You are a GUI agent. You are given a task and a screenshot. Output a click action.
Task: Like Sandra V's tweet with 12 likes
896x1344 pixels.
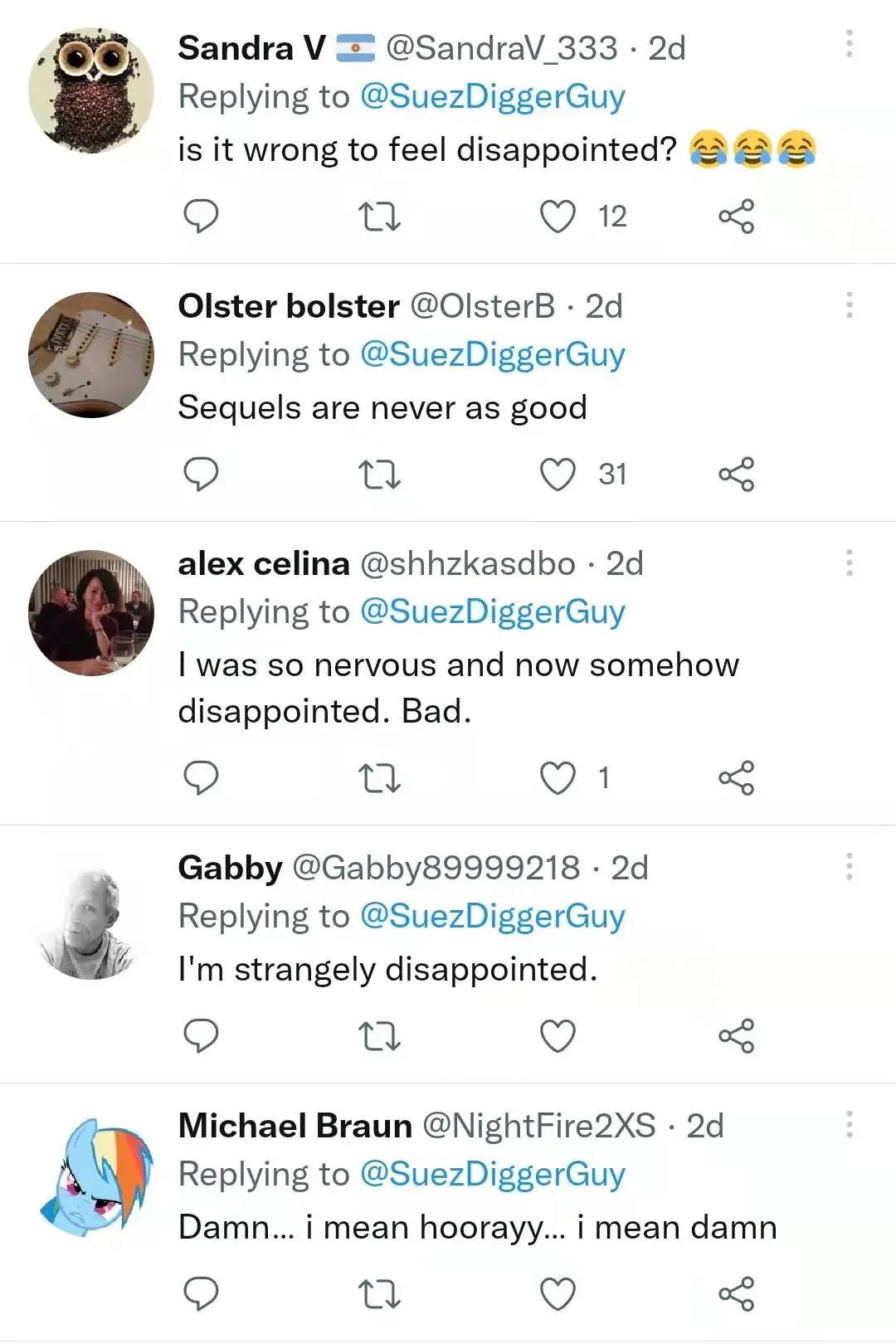tap(558, 217)
